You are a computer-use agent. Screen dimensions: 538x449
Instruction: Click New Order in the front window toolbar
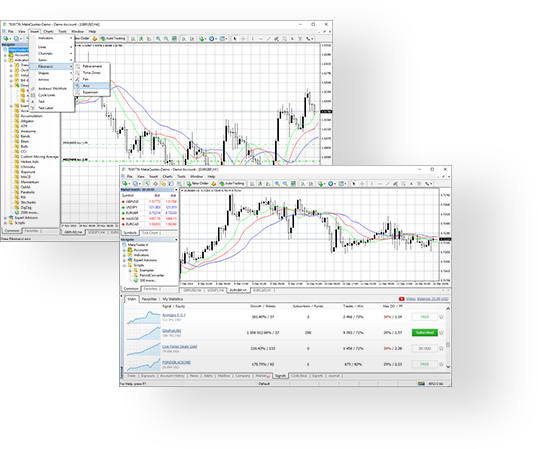(x=198, y=184)
